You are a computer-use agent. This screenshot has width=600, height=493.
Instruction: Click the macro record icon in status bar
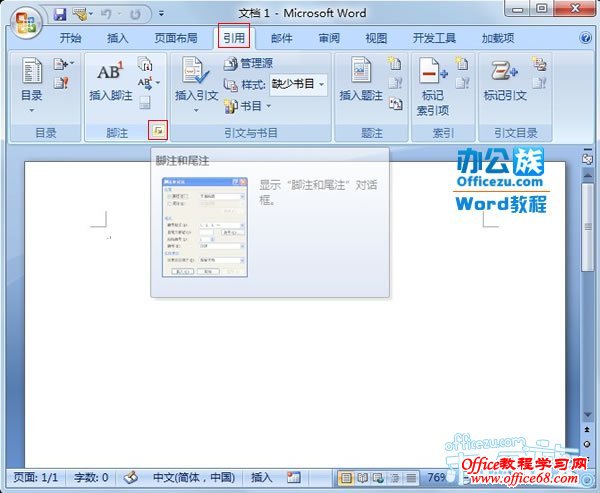[293, 477]
